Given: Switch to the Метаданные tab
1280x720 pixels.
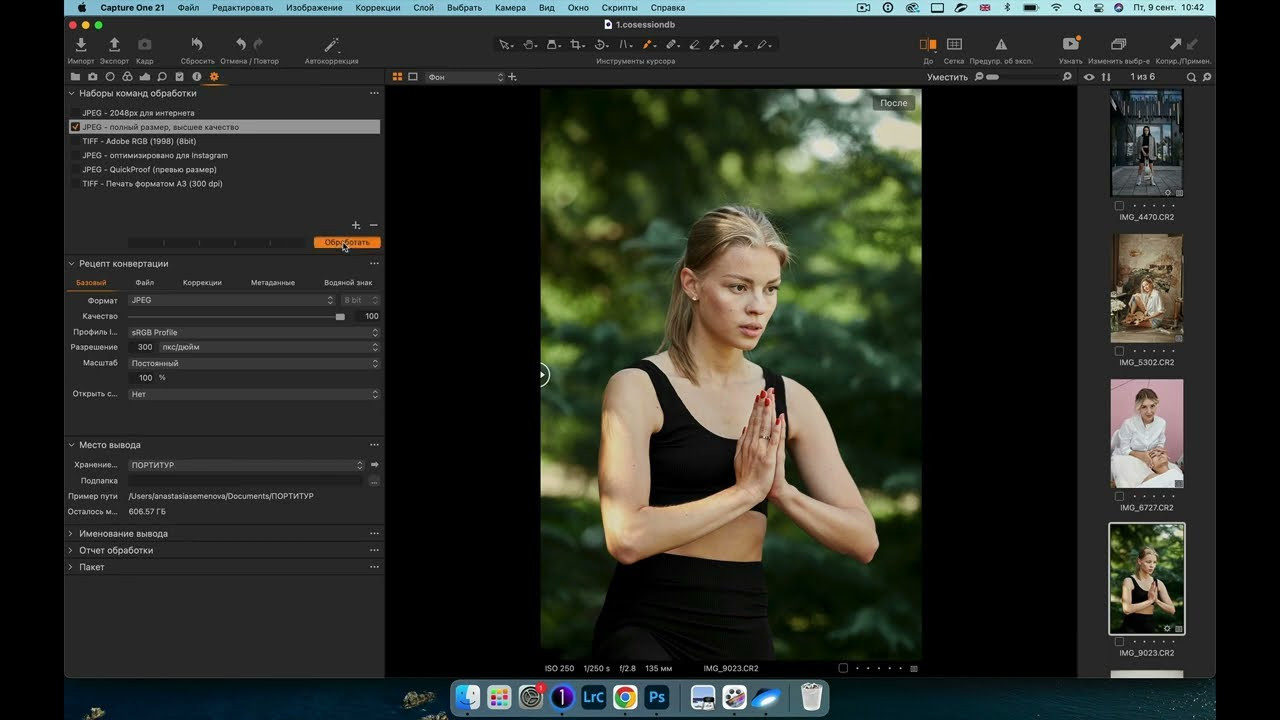Looking at the screenshot, I should 272,283.
